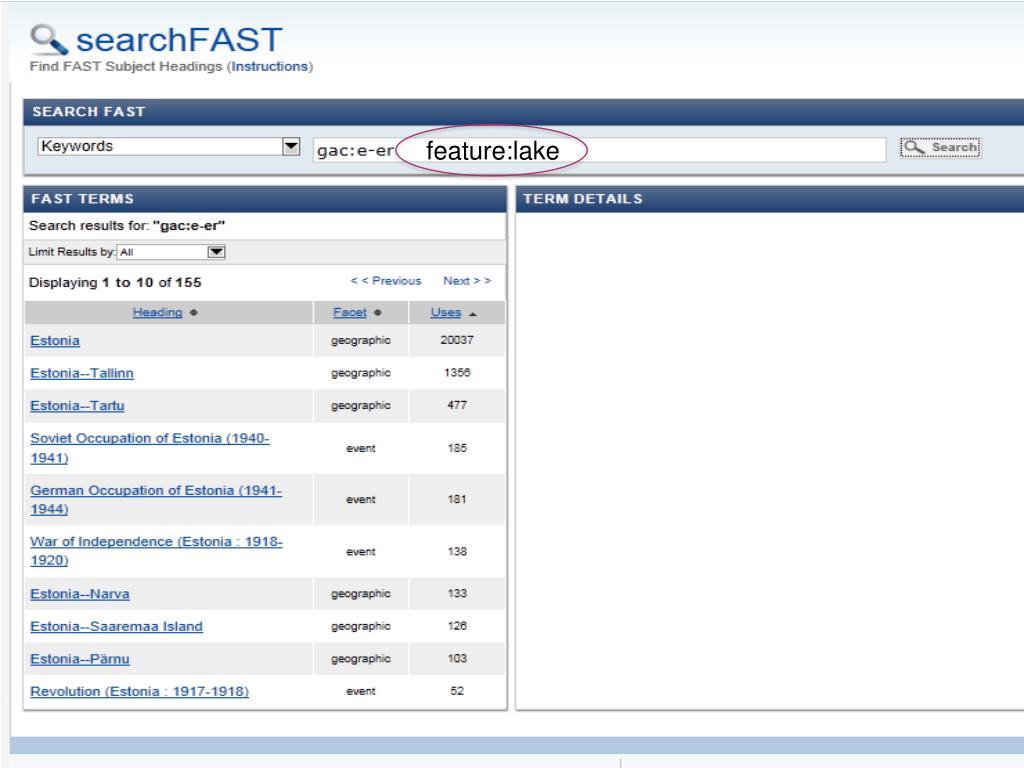This screenshot has width=1024, height=768.
Task: Click the SEARCH FAST panel header
Action: (x=523, y=112)
